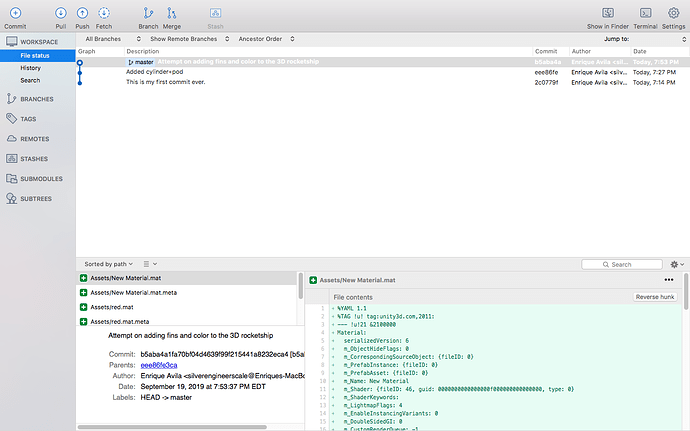Image resolution: width=690 pixels, height=431 pixels.
Task: Select commit 'This is my first commit ever.'
Action: coord(382,82)
